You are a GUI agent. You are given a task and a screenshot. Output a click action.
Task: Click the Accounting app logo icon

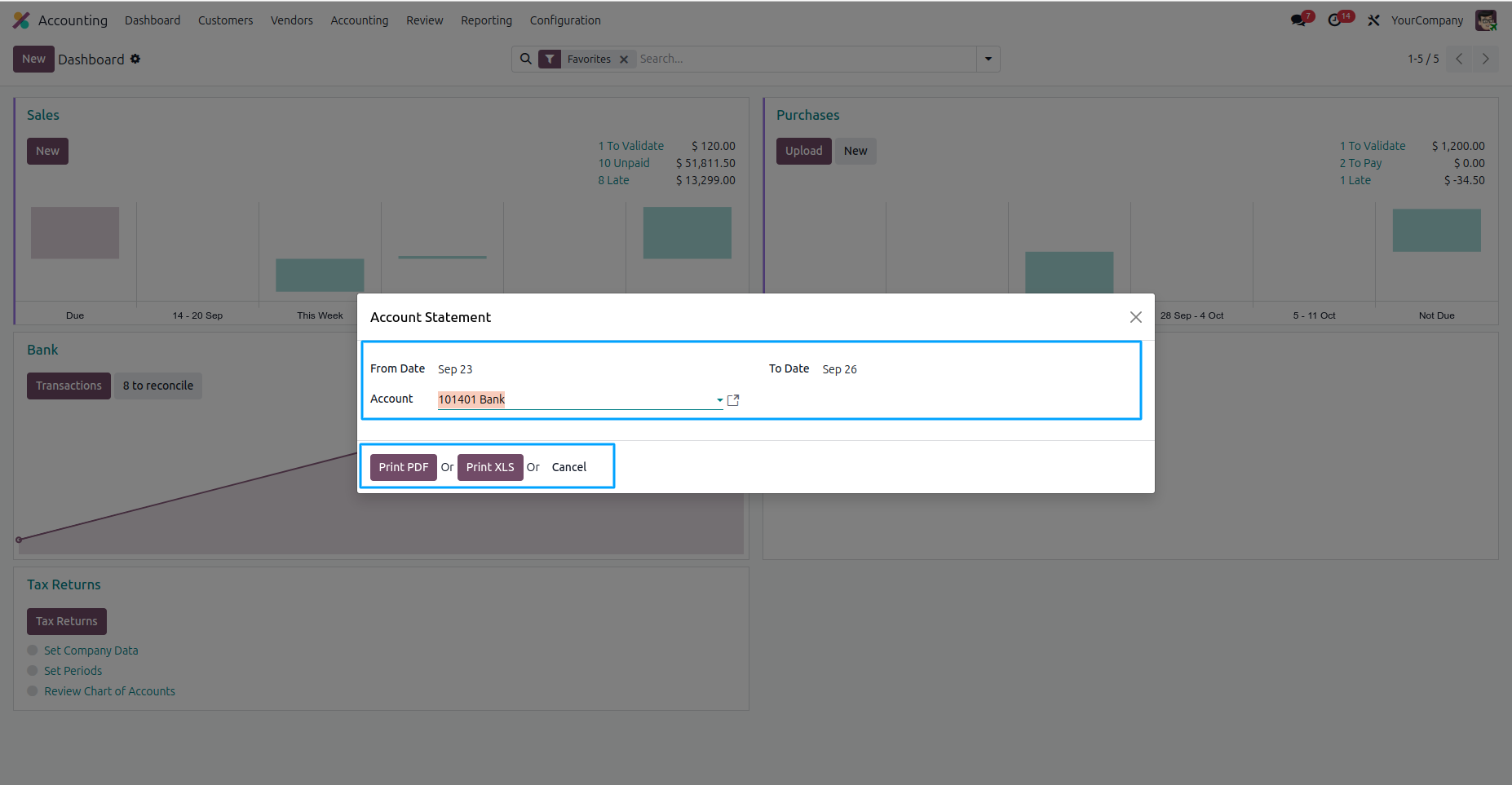(21, 20)
